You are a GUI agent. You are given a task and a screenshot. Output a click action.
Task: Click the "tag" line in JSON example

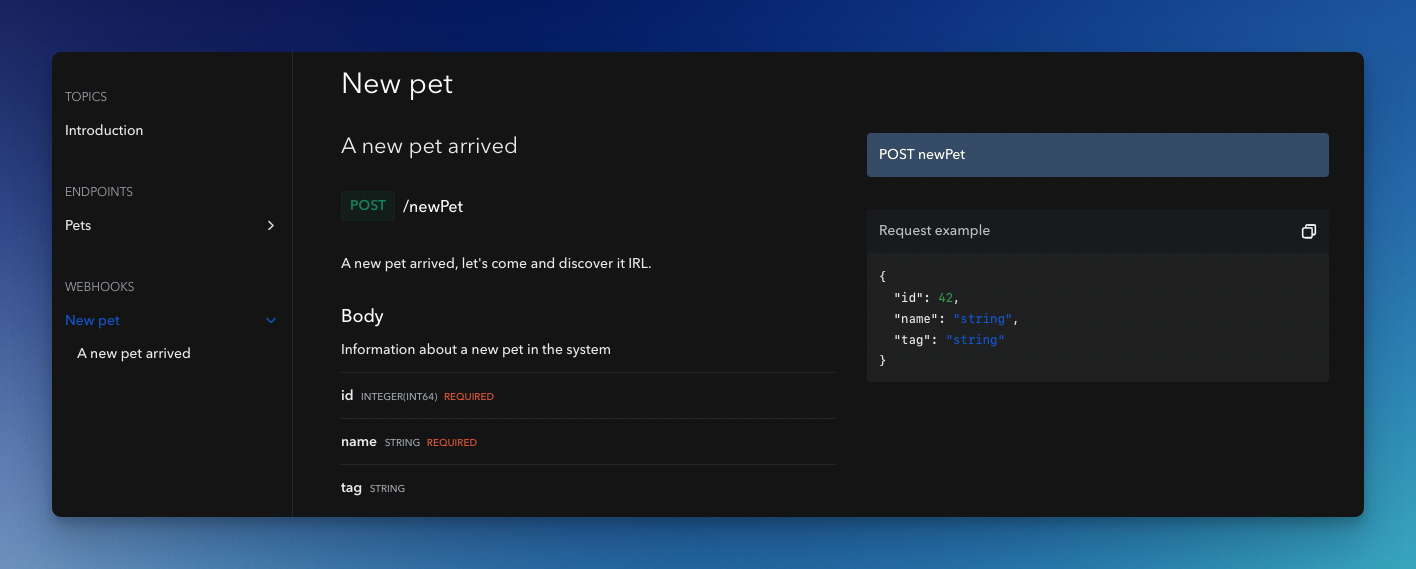coord(949,340)
